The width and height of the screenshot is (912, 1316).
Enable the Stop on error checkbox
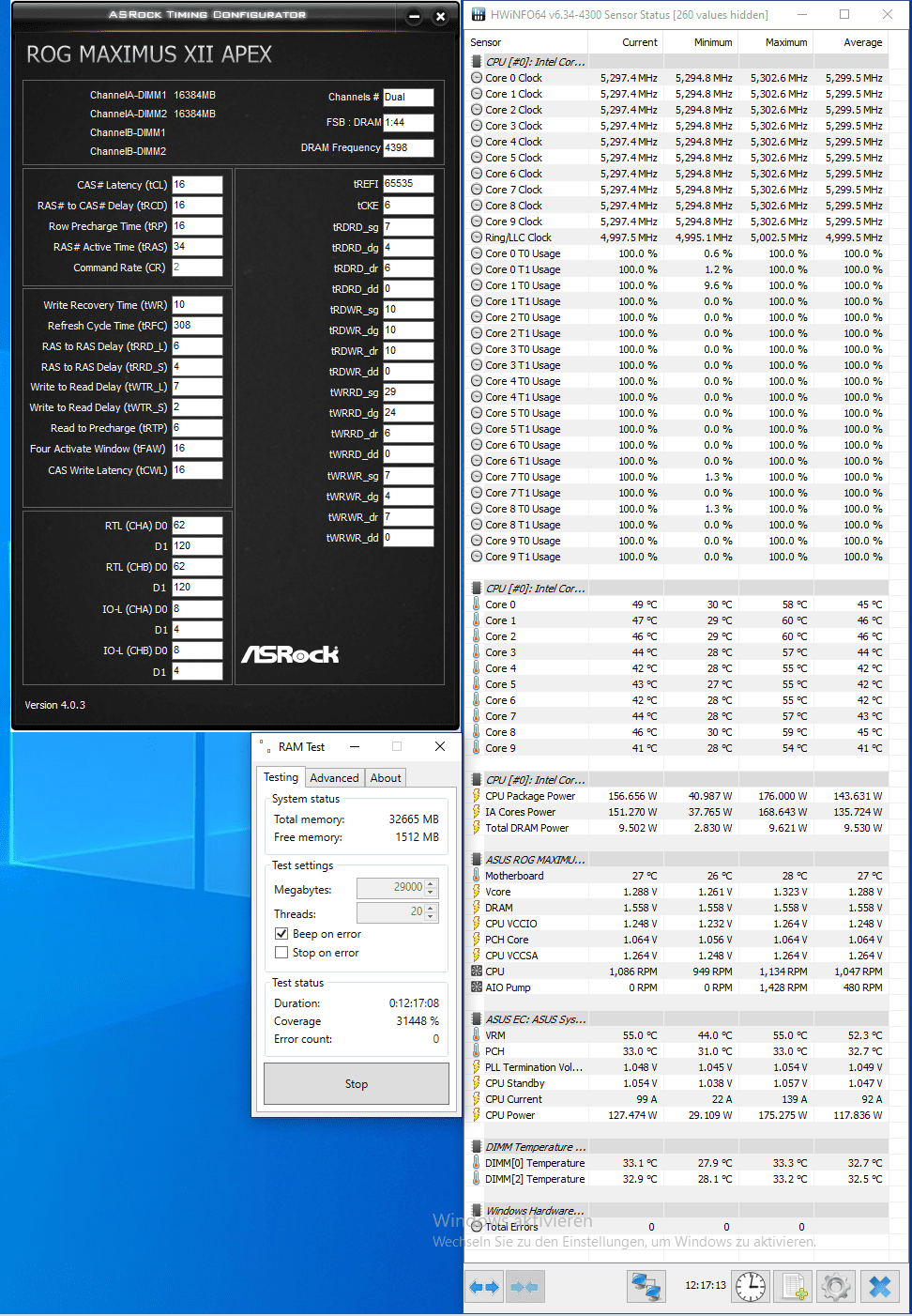pos(281,953)
